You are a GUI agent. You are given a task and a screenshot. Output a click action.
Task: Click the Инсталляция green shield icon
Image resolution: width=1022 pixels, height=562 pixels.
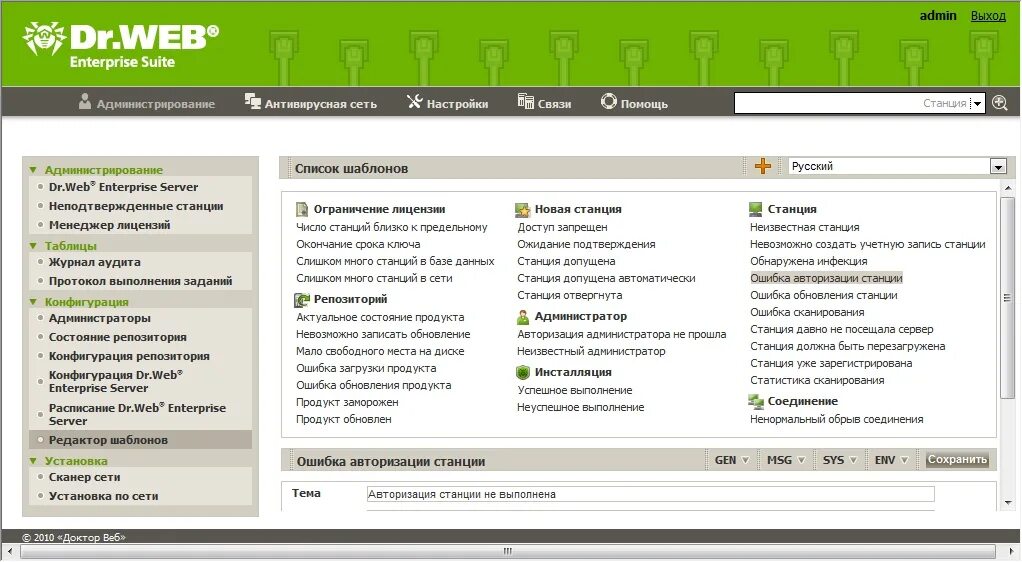[523, 372]
